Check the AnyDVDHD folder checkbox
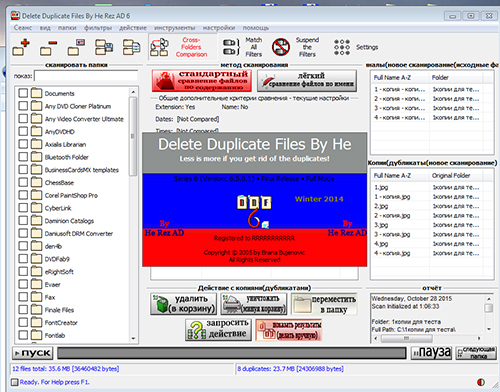Screen dimensions: 500x392 click(x=23, y=131)
